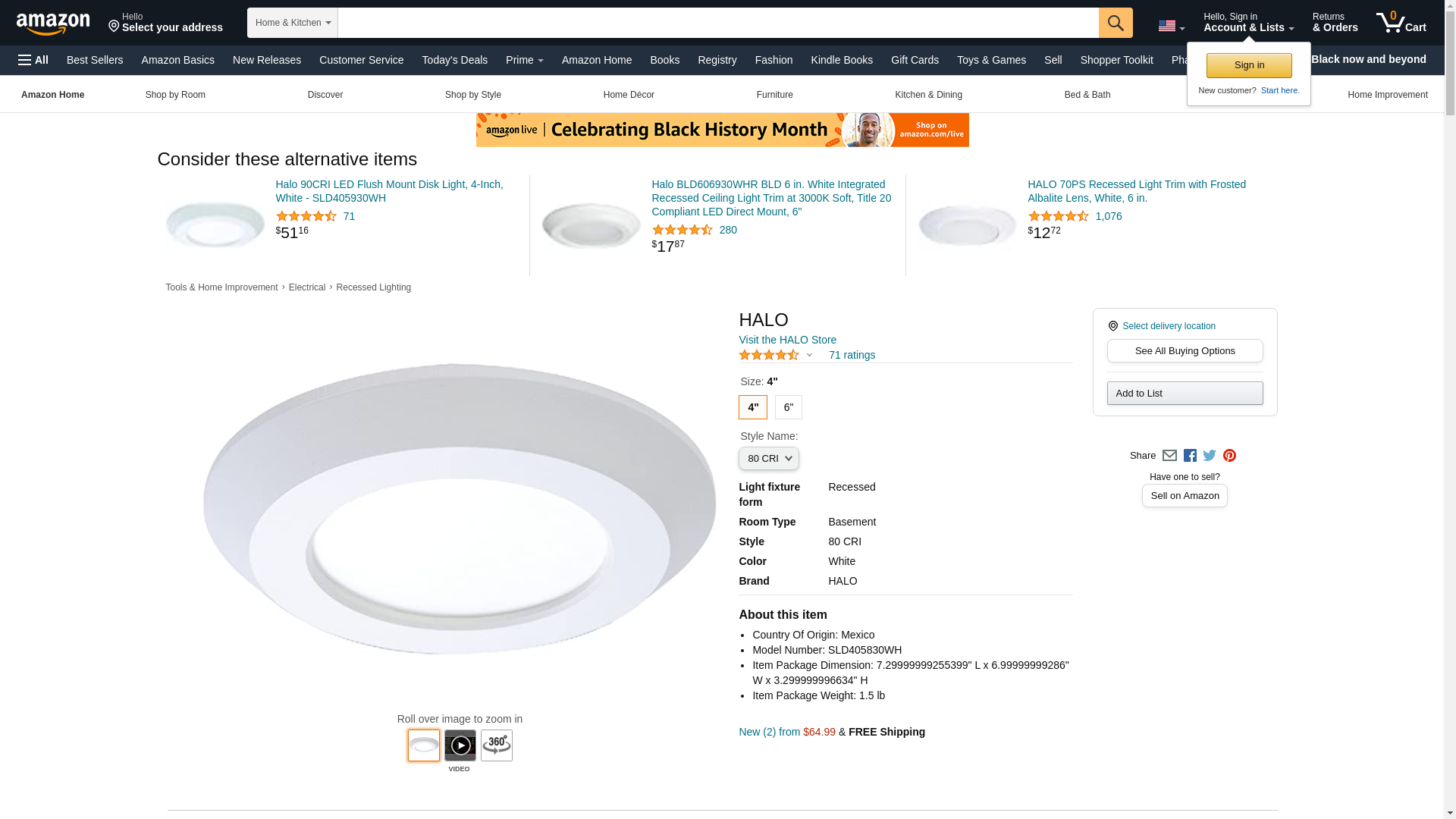Share product on Pinterest
This screenshot has width=1456, height=819.
1229,456
